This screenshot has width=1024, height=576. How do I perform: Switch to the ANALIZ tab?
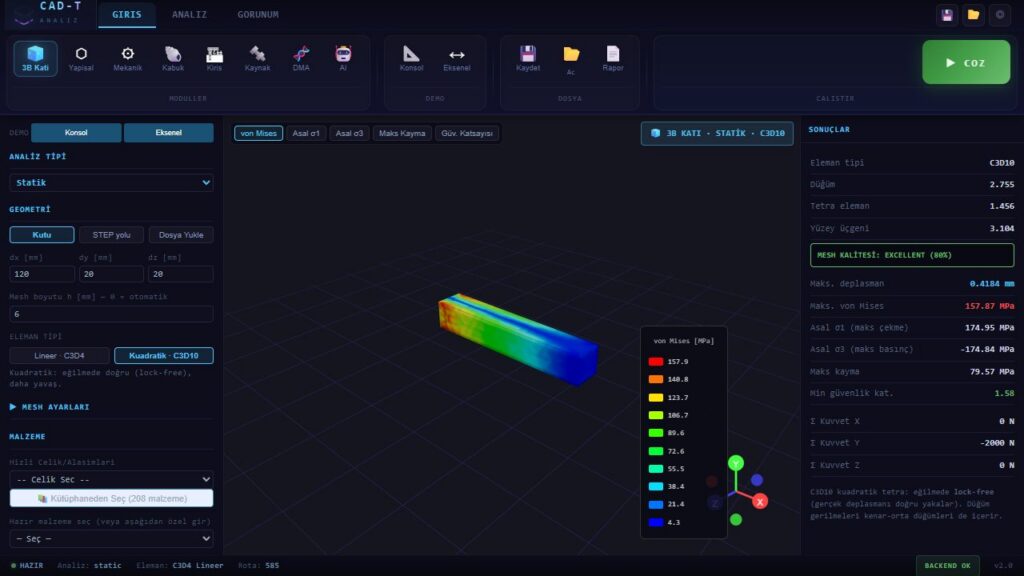pyautogui.click(x=189, y=14)
